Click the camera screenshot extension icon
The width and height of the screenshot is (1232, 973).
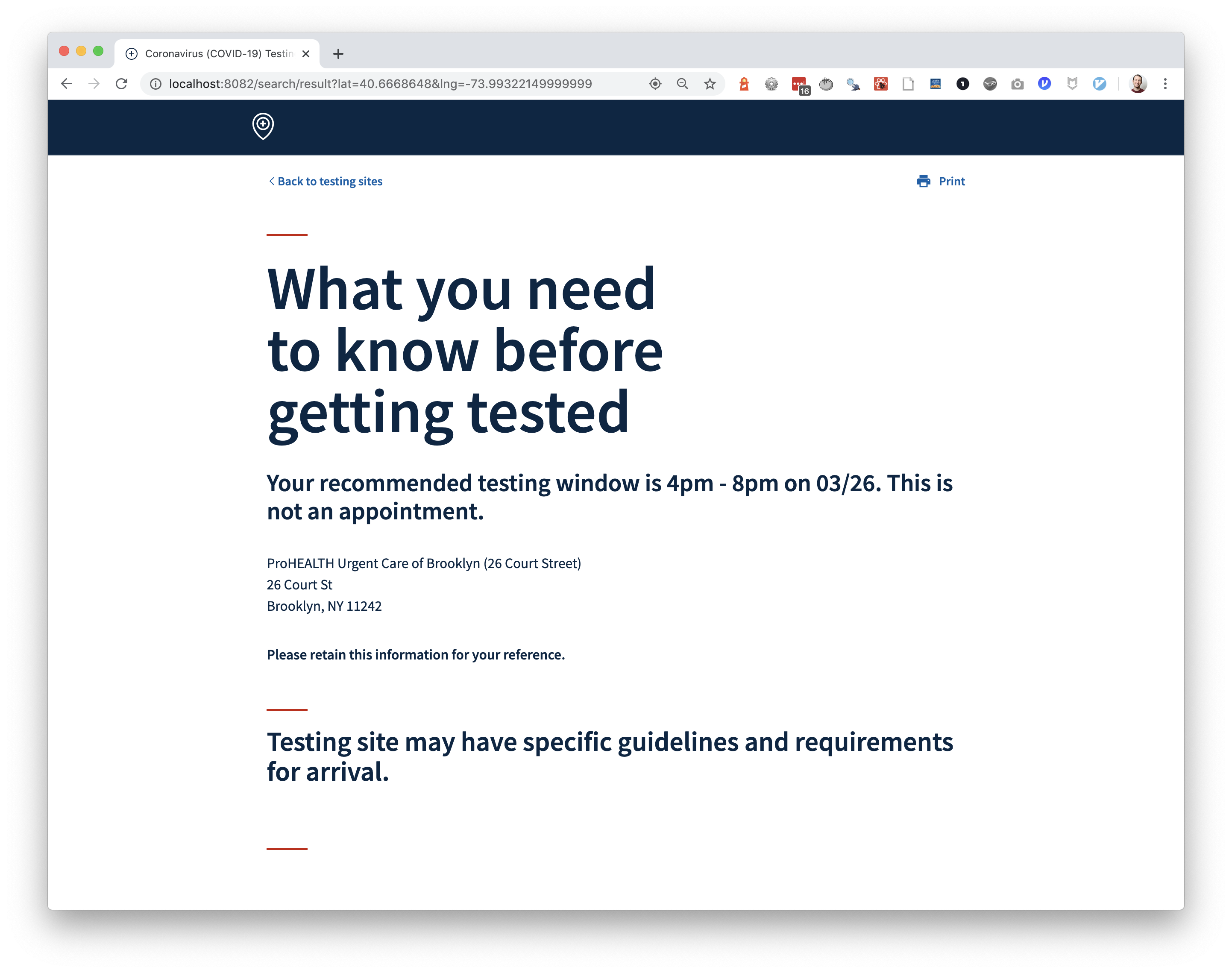pyautogui.click(x=1017, y=84)
